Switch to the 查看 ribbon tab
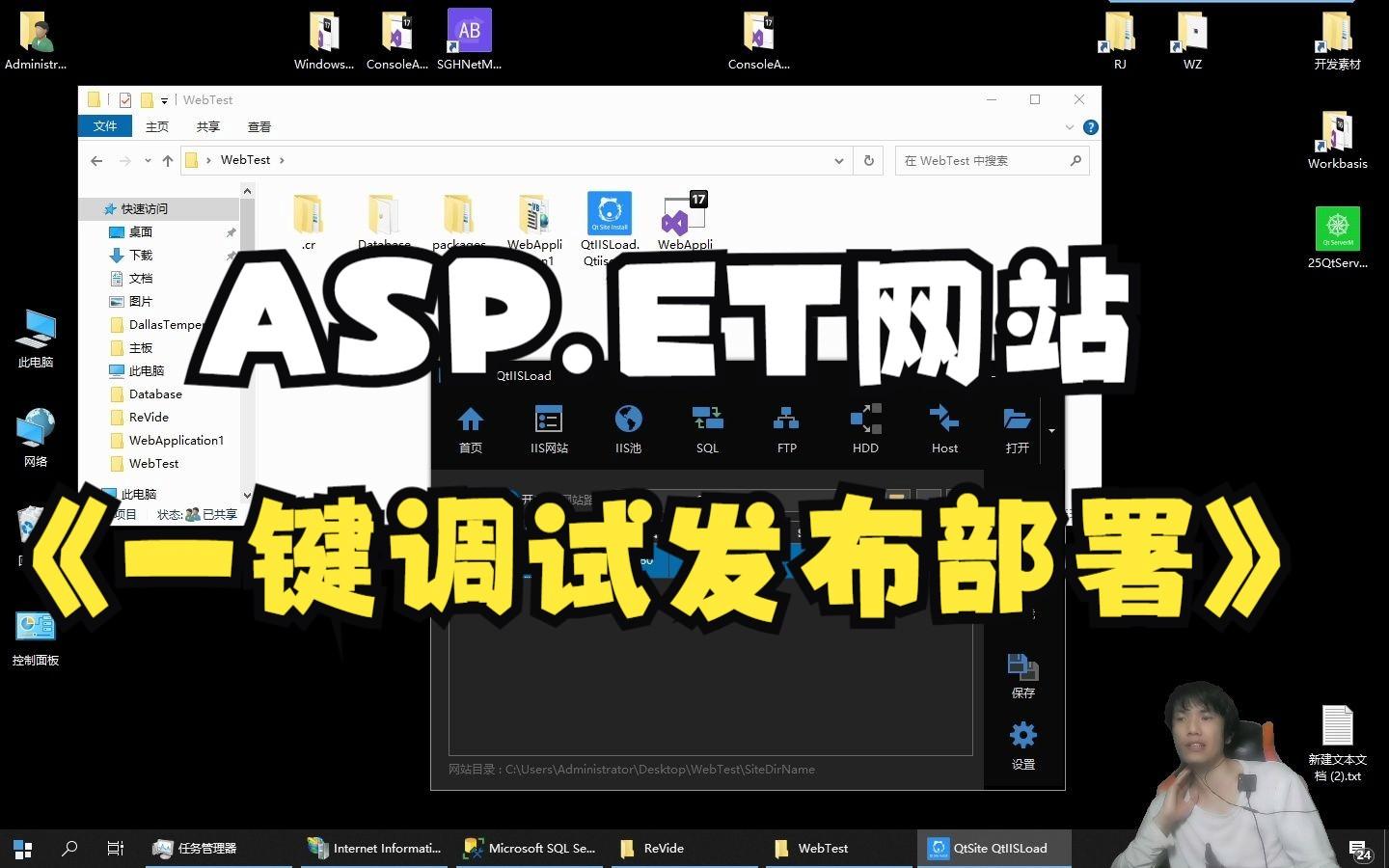The image size is (1389, 868). [x=259, y=126]
